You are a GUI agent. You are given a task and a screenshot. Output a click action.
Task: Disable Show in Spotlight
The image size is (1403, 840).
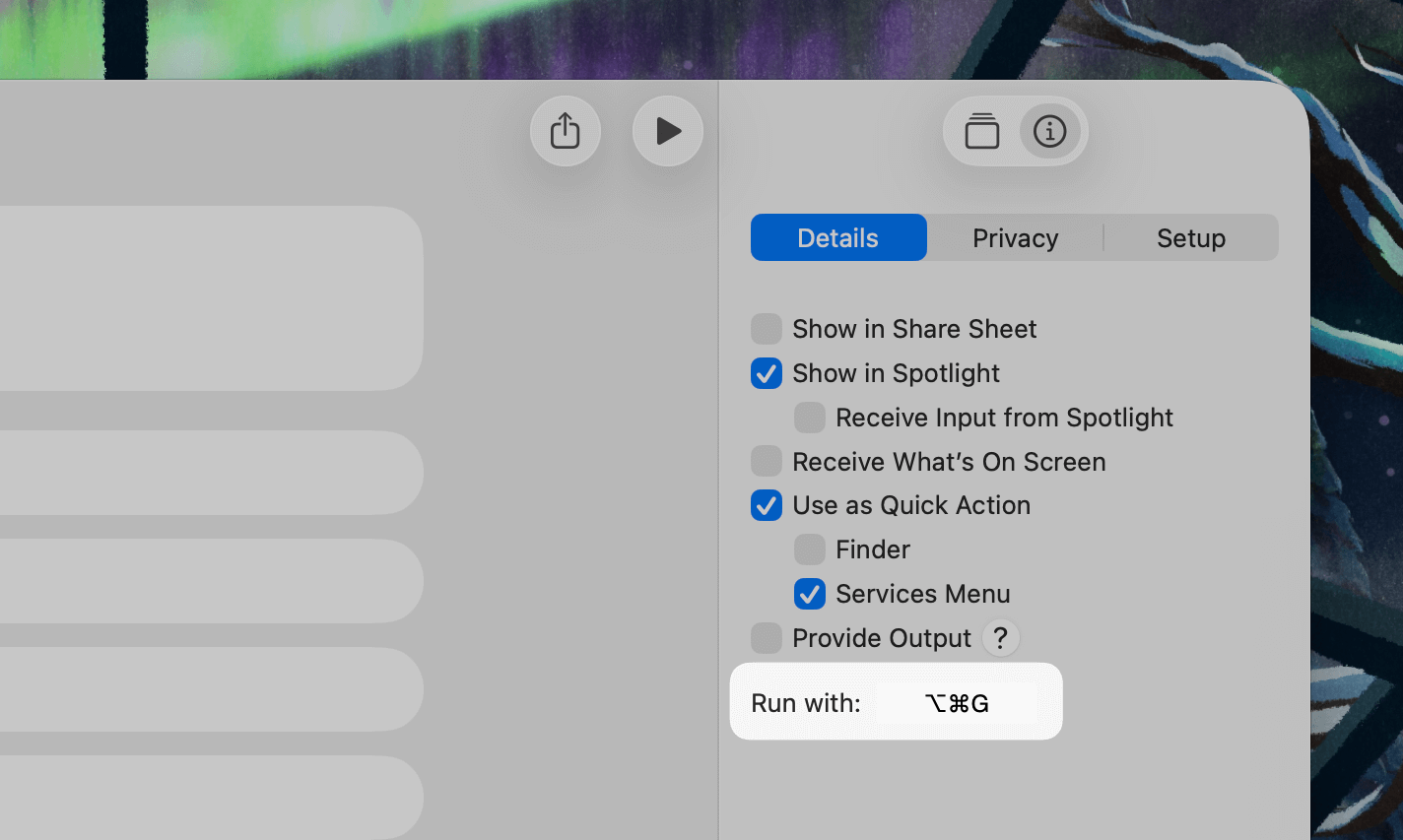pyautogui.click(x=766, y=373)
